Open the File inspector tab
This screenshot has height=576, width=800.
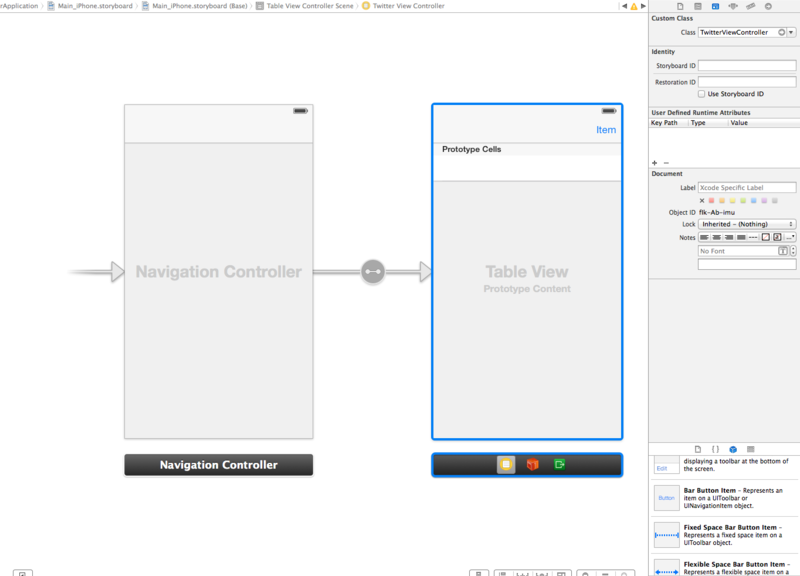click(x=680, y=6)
